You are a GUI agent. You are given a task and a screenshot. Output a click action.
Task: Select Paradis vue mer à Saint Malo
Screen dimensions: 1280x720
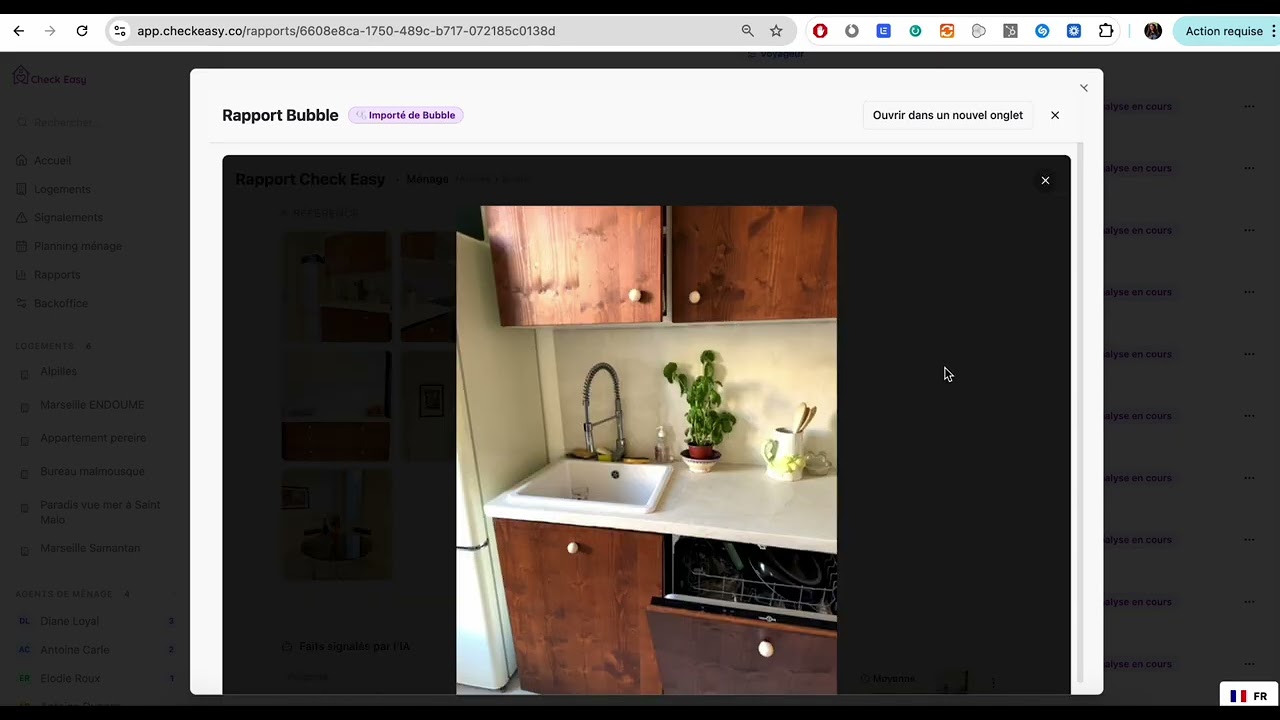[x=100, y=512]
